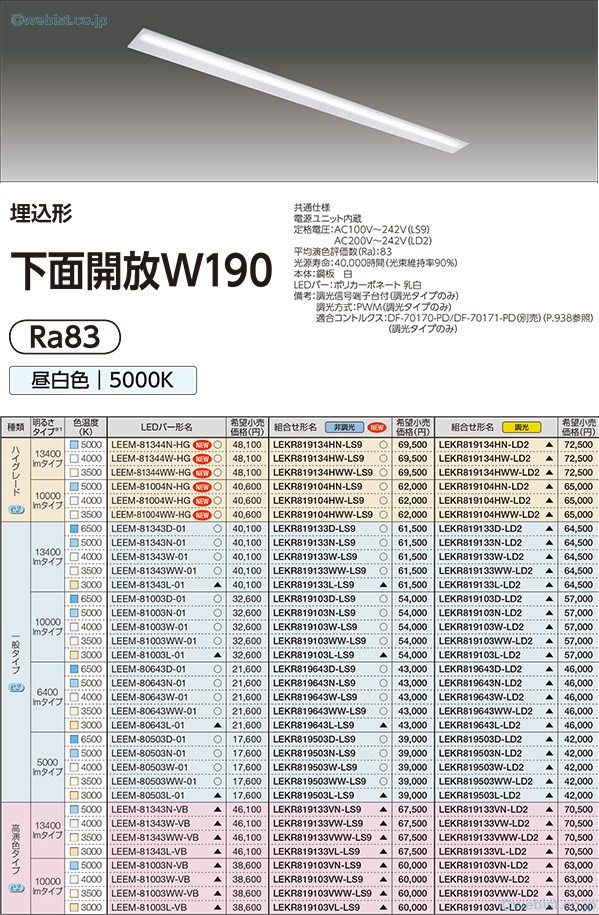Click the NEW badge beside LEEM-81344N-HG
Viewport: 599px width, 915px height.
pos(201,445)
